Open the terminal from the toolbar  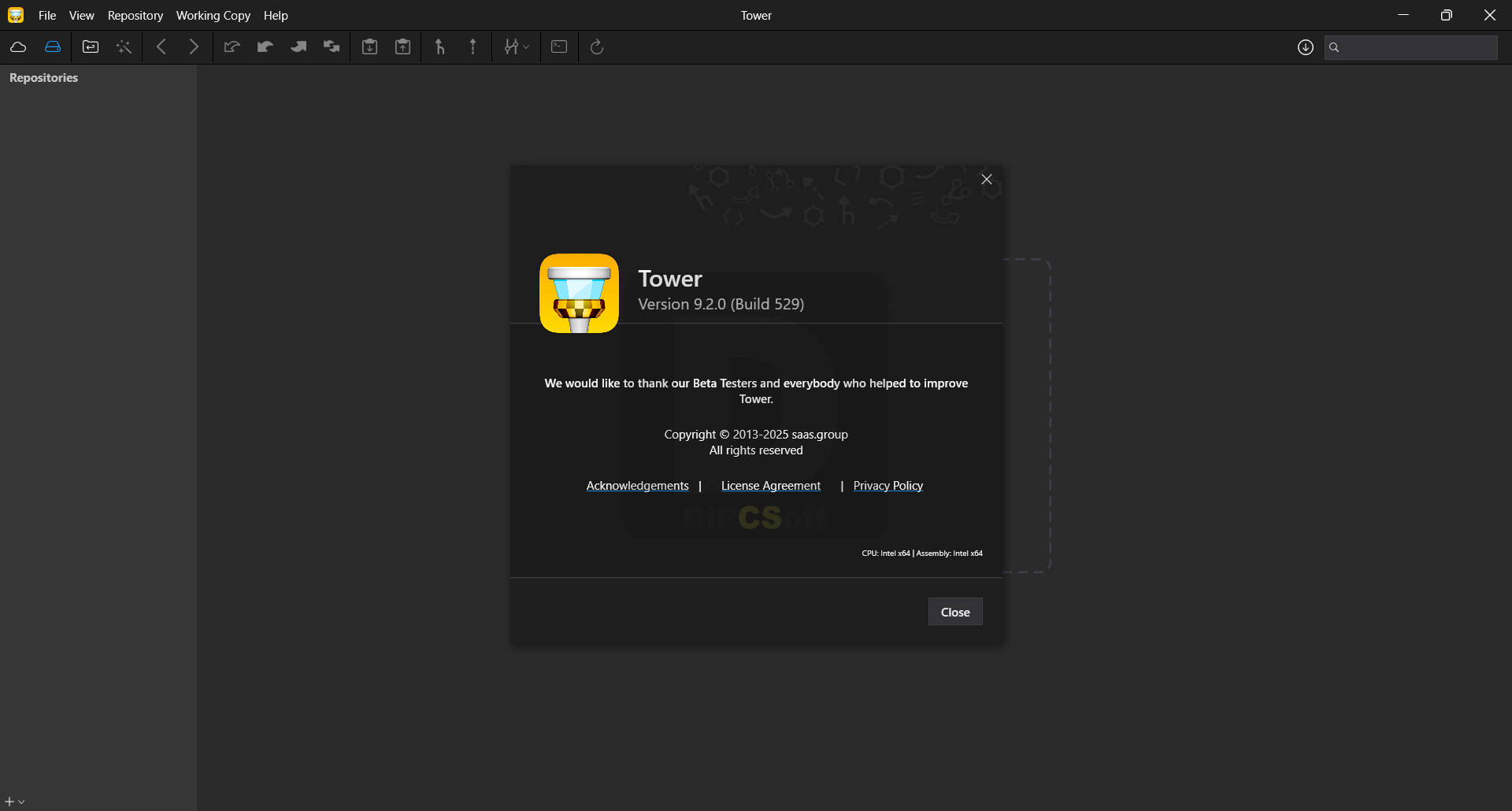click(559, 47)
